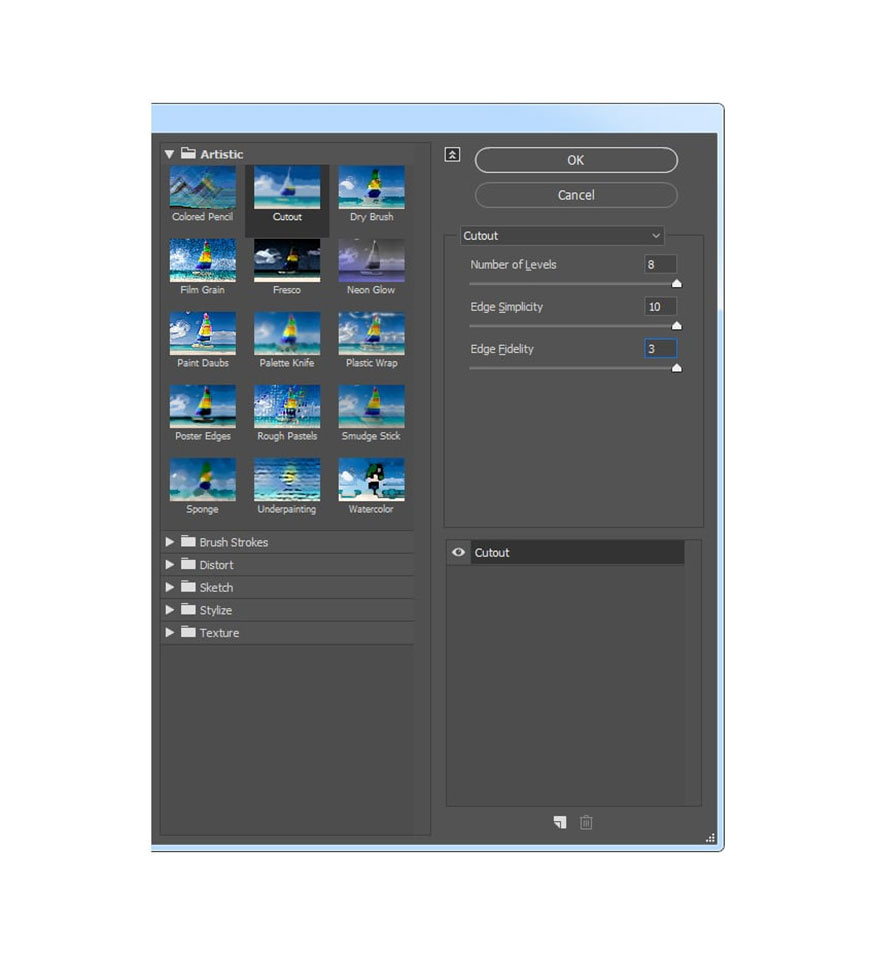Expand the Distort filter folder

pyautogui.click(x=169, y=565)
